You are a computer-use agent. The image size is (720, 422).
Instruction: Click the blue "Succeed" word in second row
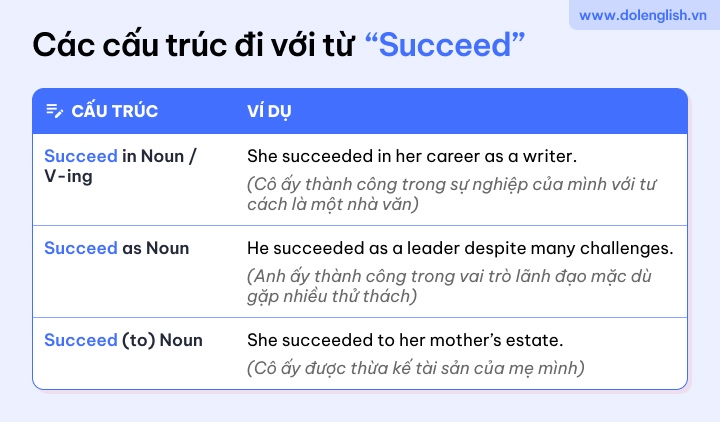pyautogui.click(x=81, y=248)
